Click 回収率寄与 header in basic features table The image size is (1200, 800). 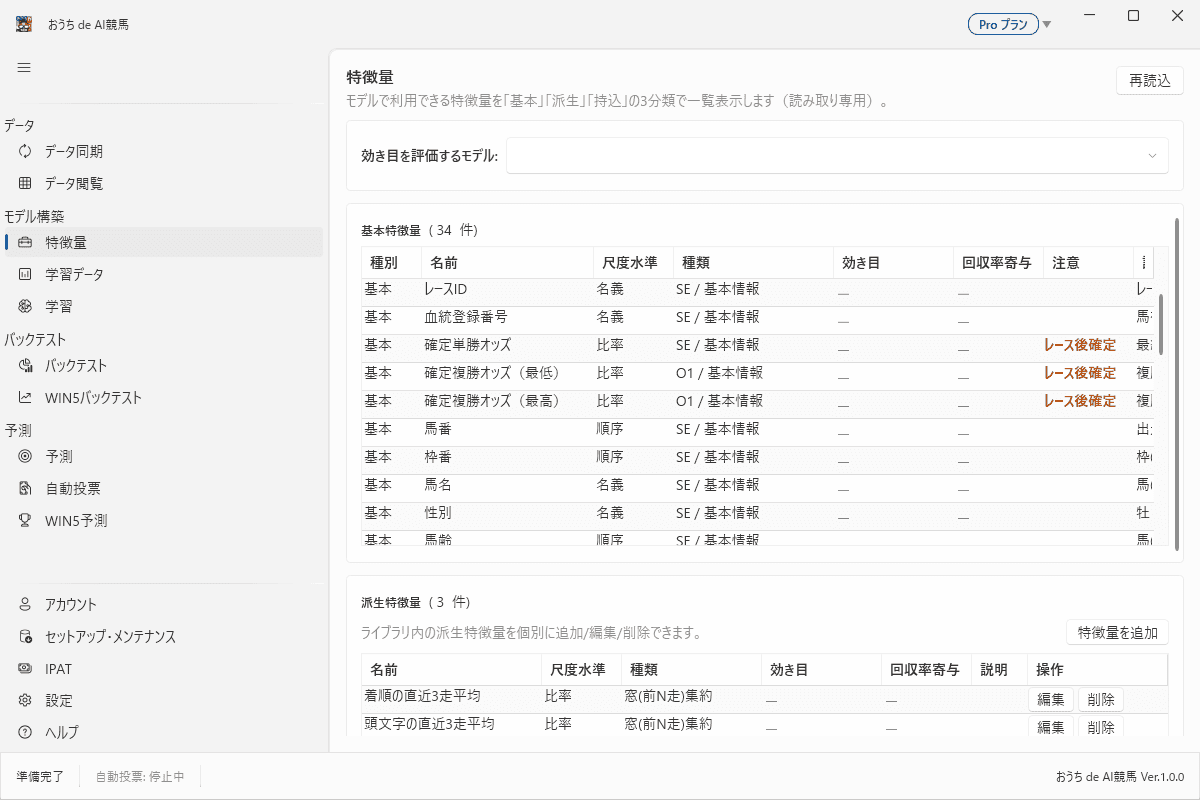(998, 263)
